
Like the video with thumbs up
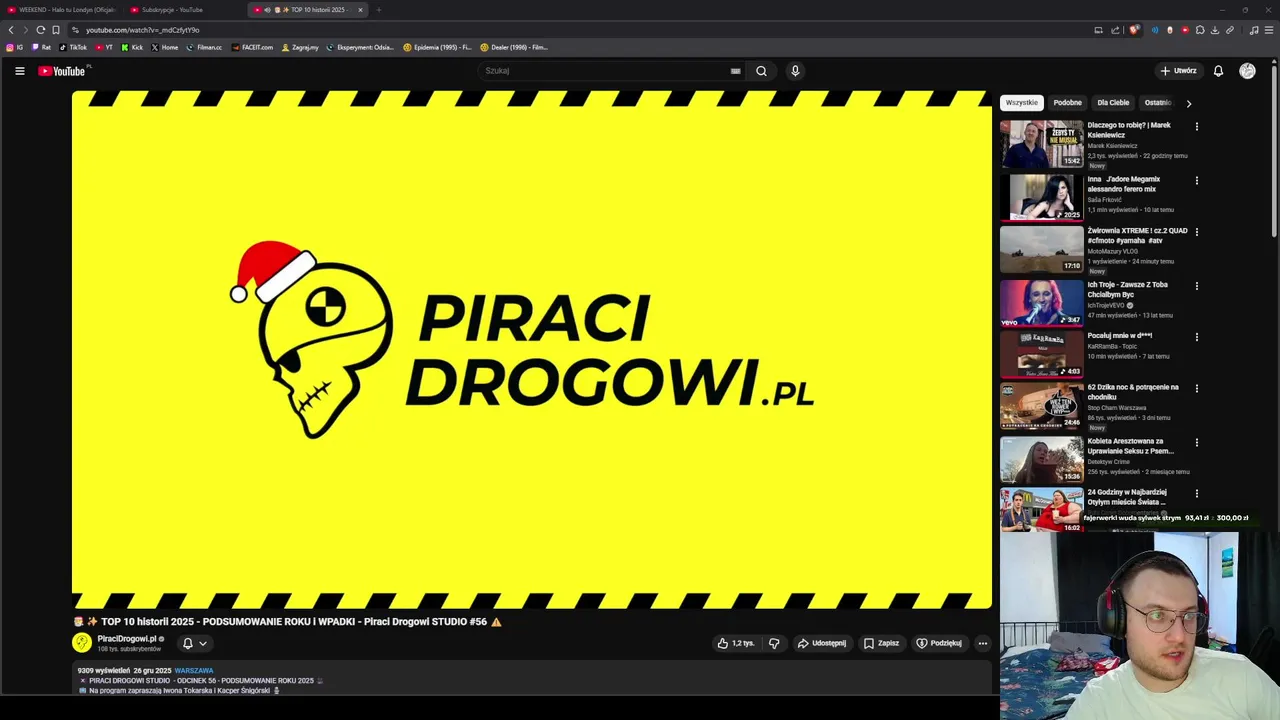tap(736, 643)
